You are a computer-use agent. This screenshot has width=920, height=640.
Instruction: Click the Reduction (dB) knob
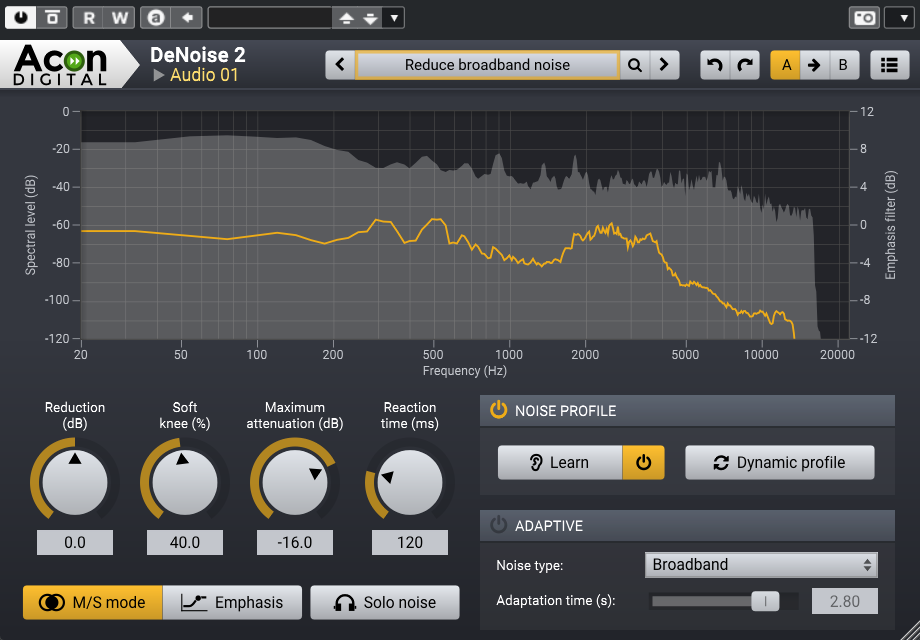click(x=75, y=483)
